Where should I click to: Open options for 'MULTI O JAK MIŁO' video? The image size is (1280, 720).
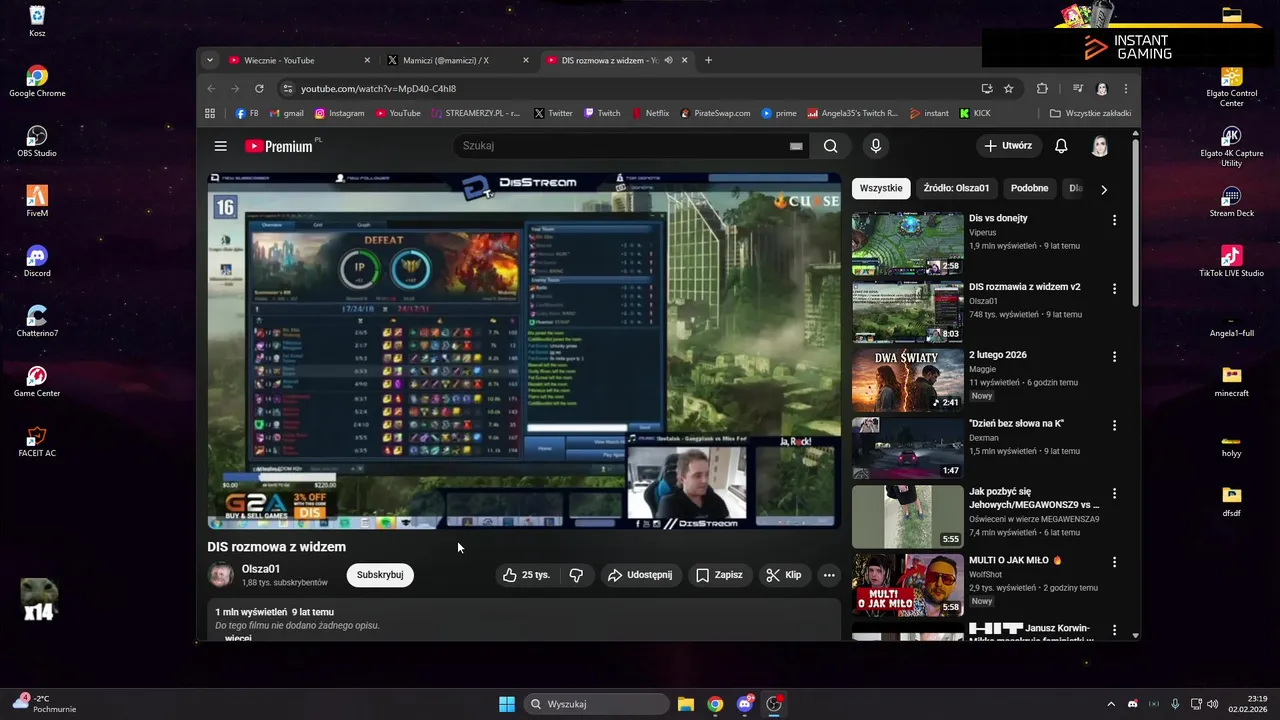[x=1114, y=562]
